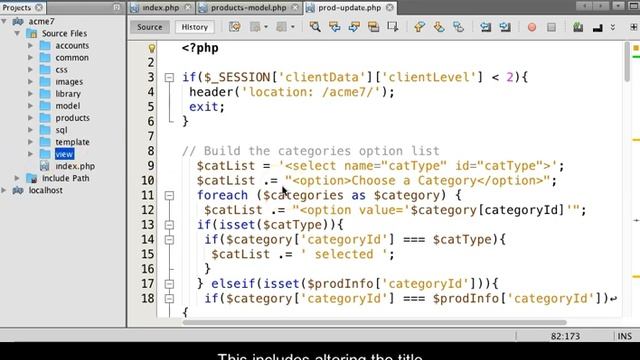Click the line 1 lightbulb hint icon

click(151, 48)
